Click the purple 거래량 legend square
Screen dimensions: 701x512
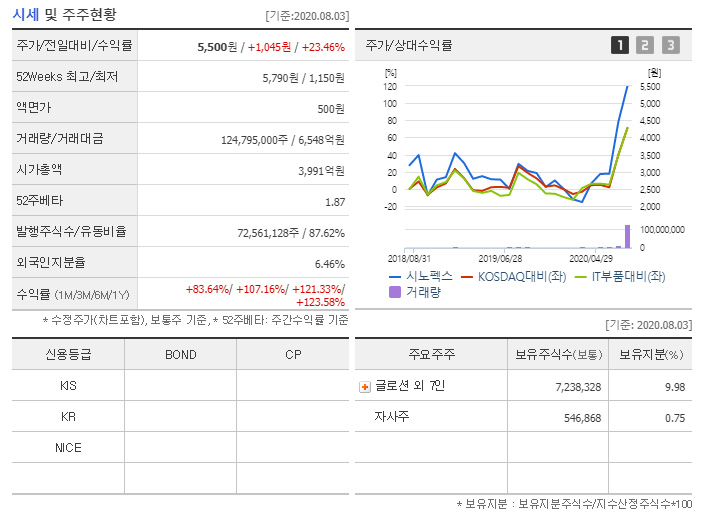395,292
